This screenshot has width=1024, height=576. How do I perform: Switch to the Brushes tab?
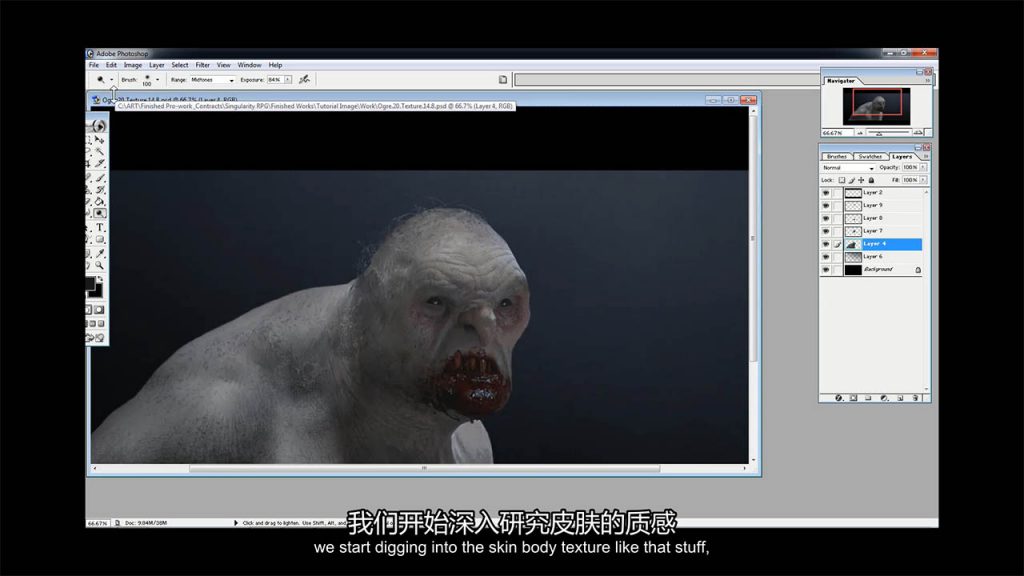[x=837, y=157]
